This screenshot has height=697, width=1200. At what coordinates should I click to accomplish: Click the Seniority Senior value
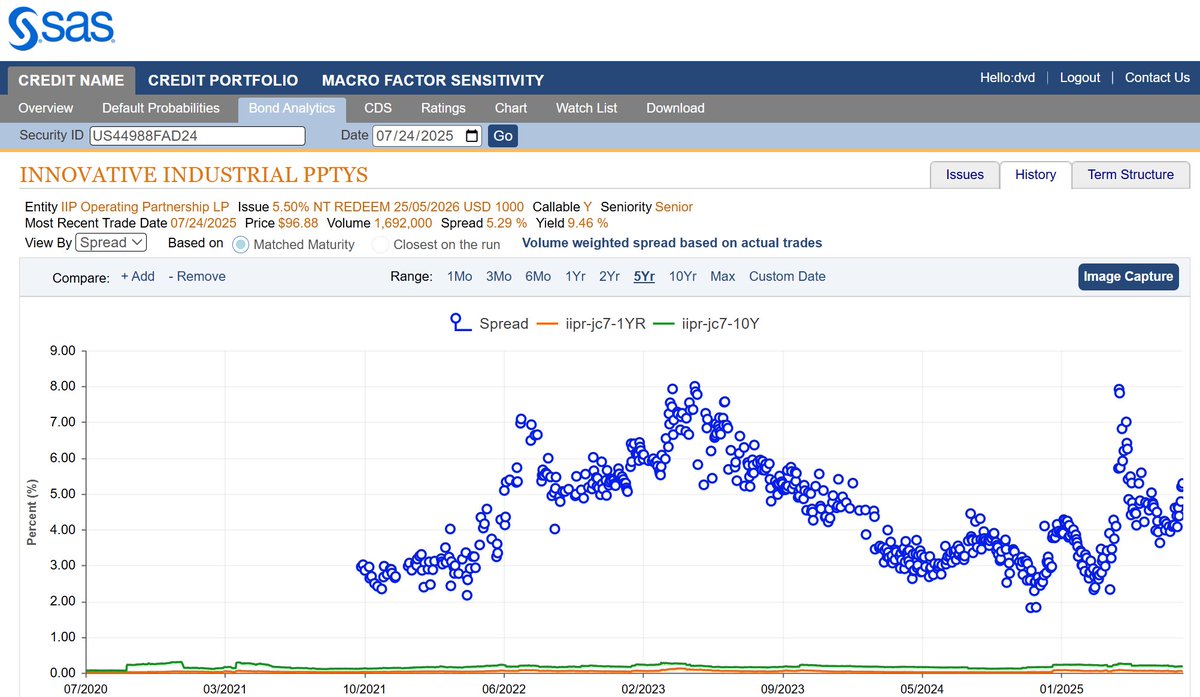674,207
